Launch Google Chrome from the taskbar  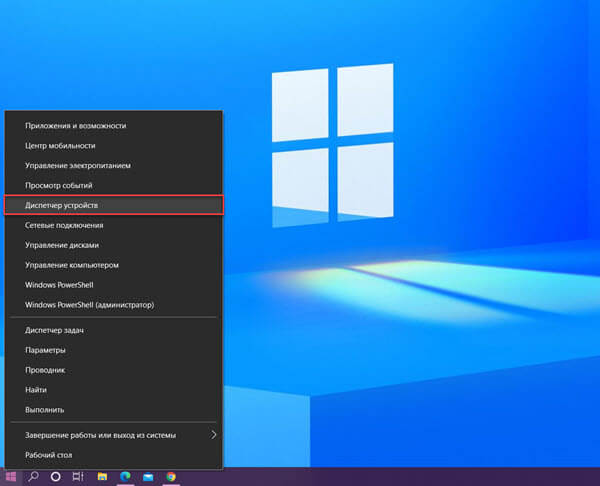point(172,477)
